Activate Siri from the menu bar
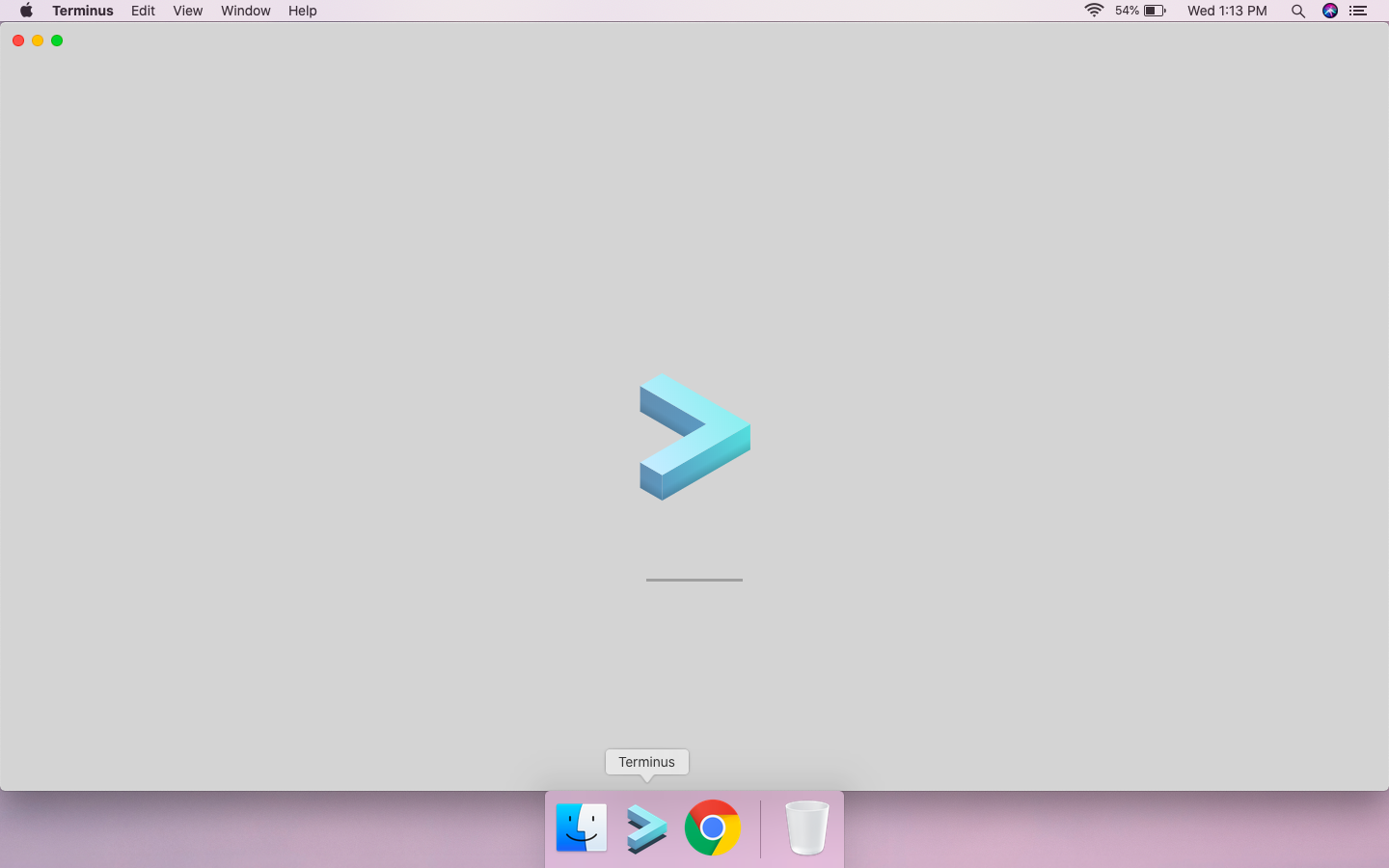The width and height of the screenshot is (1389, 868). pyautogui.click(x=1329, y=11)
